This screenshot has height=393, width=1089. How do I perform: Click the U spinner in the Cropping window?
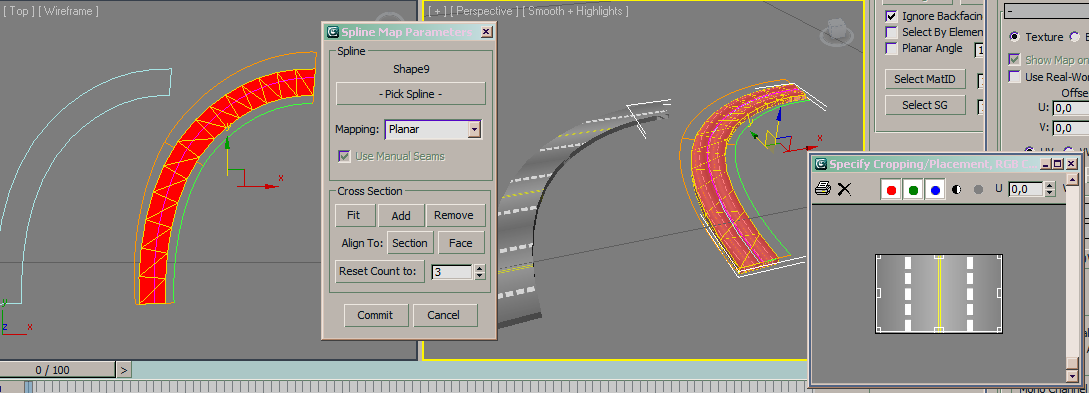(1049, 189)
